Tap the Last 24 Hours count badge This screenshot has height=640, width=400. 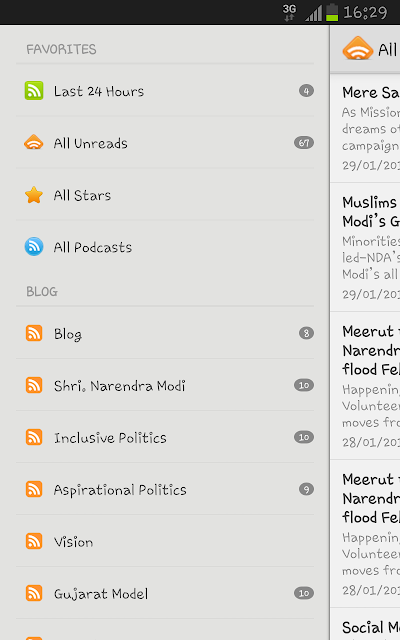click(306, 91)
